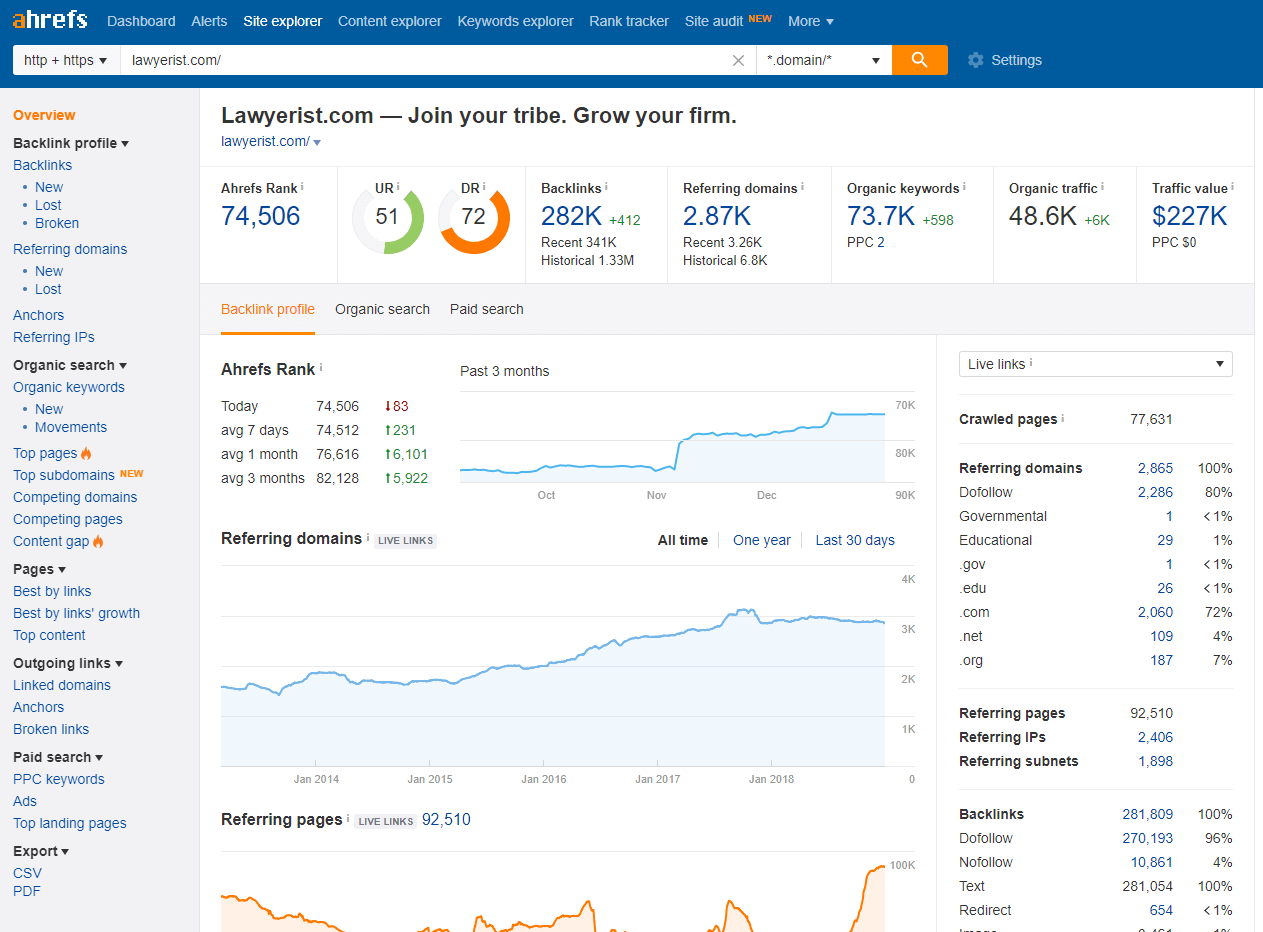Click info icon beside Backlinks metric
The width and height of the screenshot is (1263, 932).
point(606,187)
